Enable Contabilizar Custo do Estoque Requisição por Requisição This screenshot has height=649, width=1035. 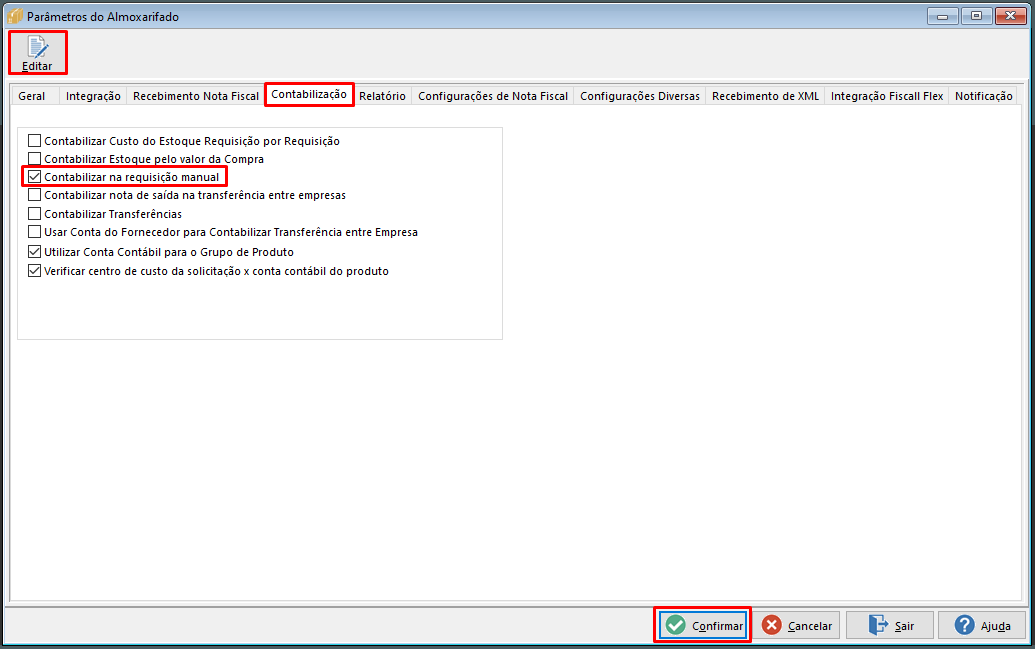pyautogui.click(x=34, y=141)
